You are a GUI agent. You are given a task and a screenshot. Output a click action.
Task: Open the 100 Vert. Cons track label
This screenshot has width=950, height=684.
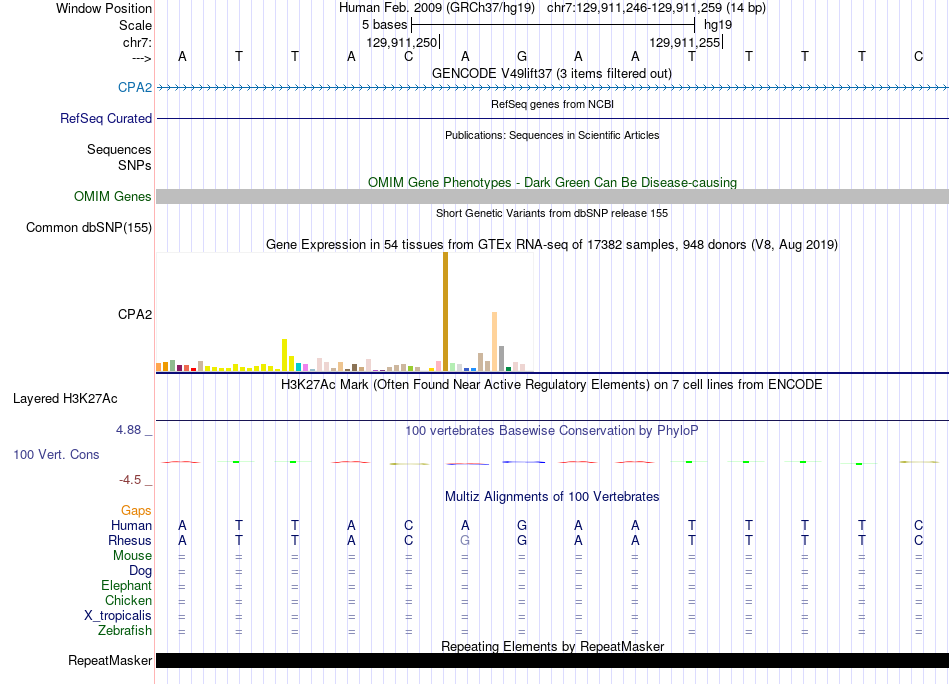coord(56,454)
